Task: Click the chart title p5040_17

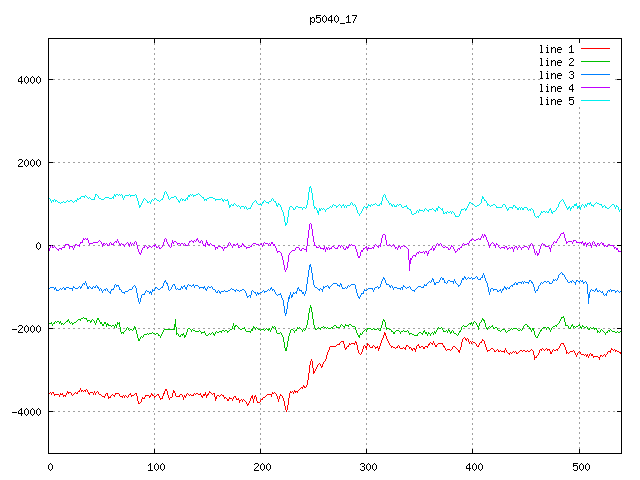Action: coord(333,19)
